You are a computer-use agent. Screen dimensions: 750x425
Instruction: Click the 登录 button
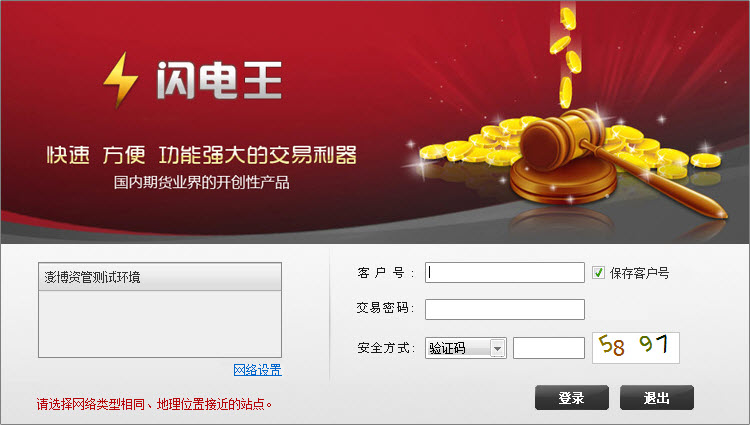pos(572,398)
